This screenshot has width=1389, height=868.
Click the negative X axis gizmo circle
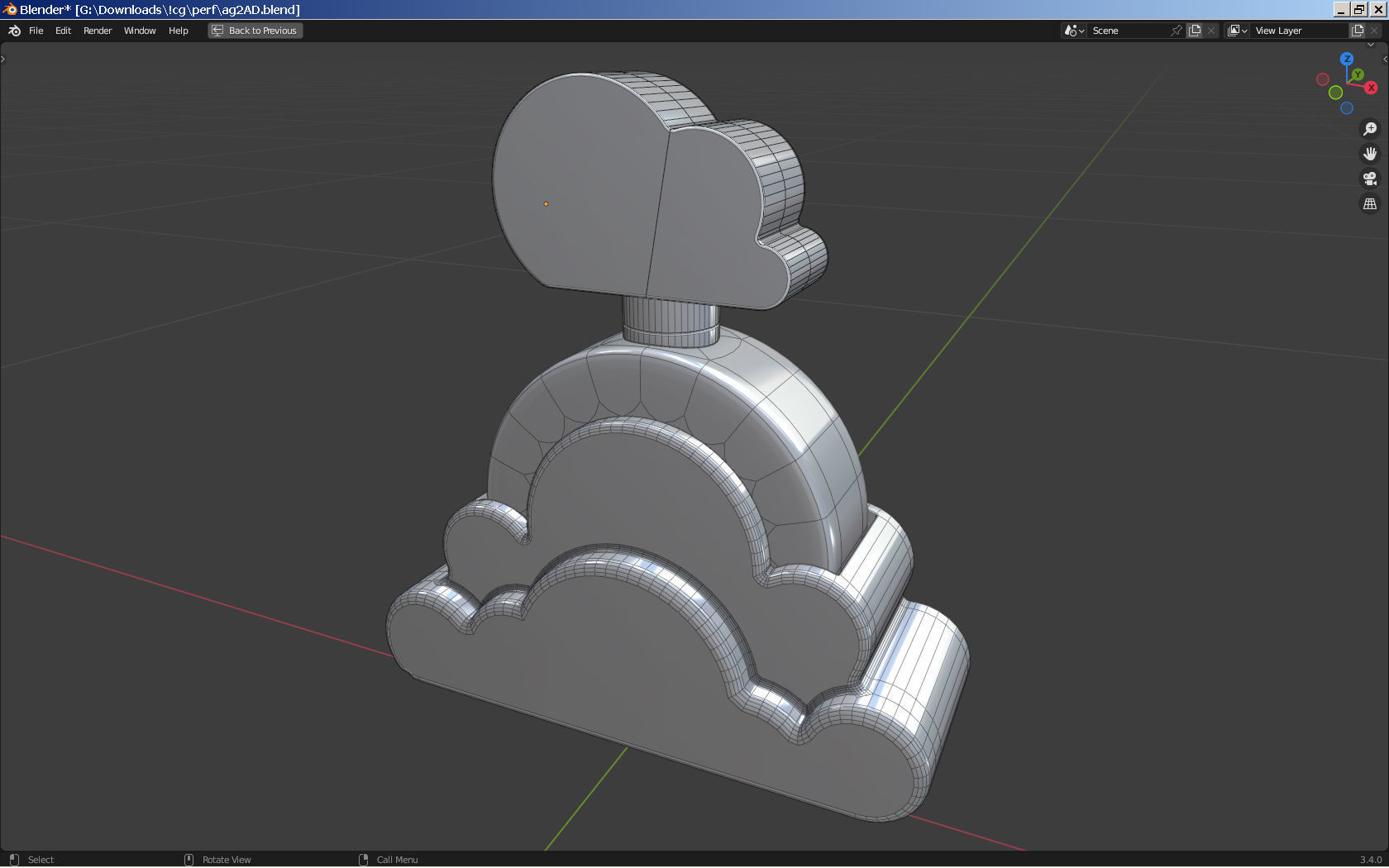[x=1323, y=79]
